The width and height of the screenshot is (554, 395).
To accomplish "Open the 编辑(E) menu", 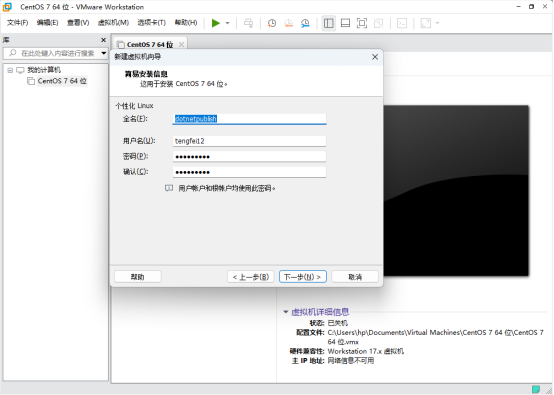I will point(47,23).
